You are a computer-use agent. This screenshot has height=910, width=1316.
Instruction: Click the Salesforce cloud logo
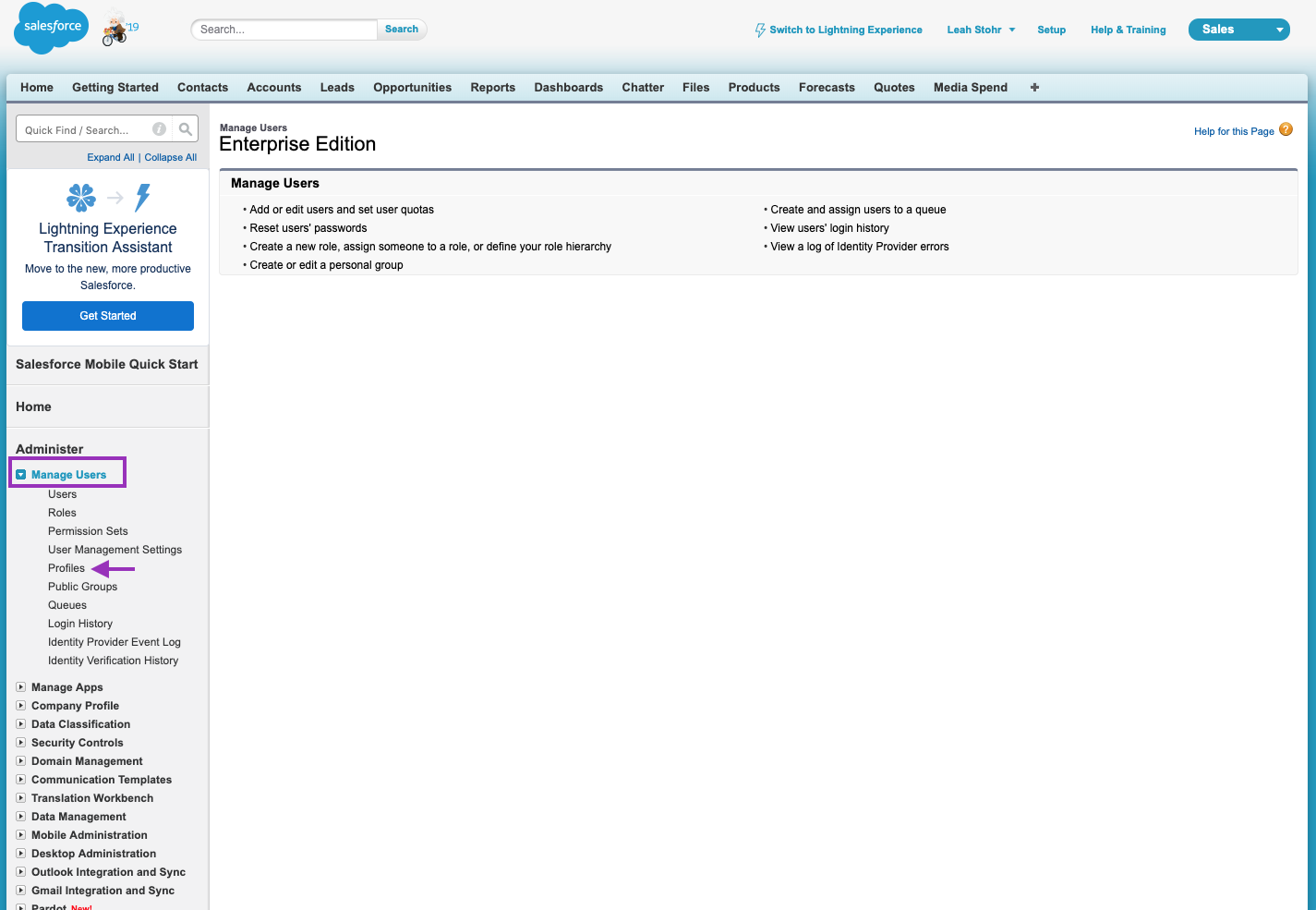tap(52, 28)
